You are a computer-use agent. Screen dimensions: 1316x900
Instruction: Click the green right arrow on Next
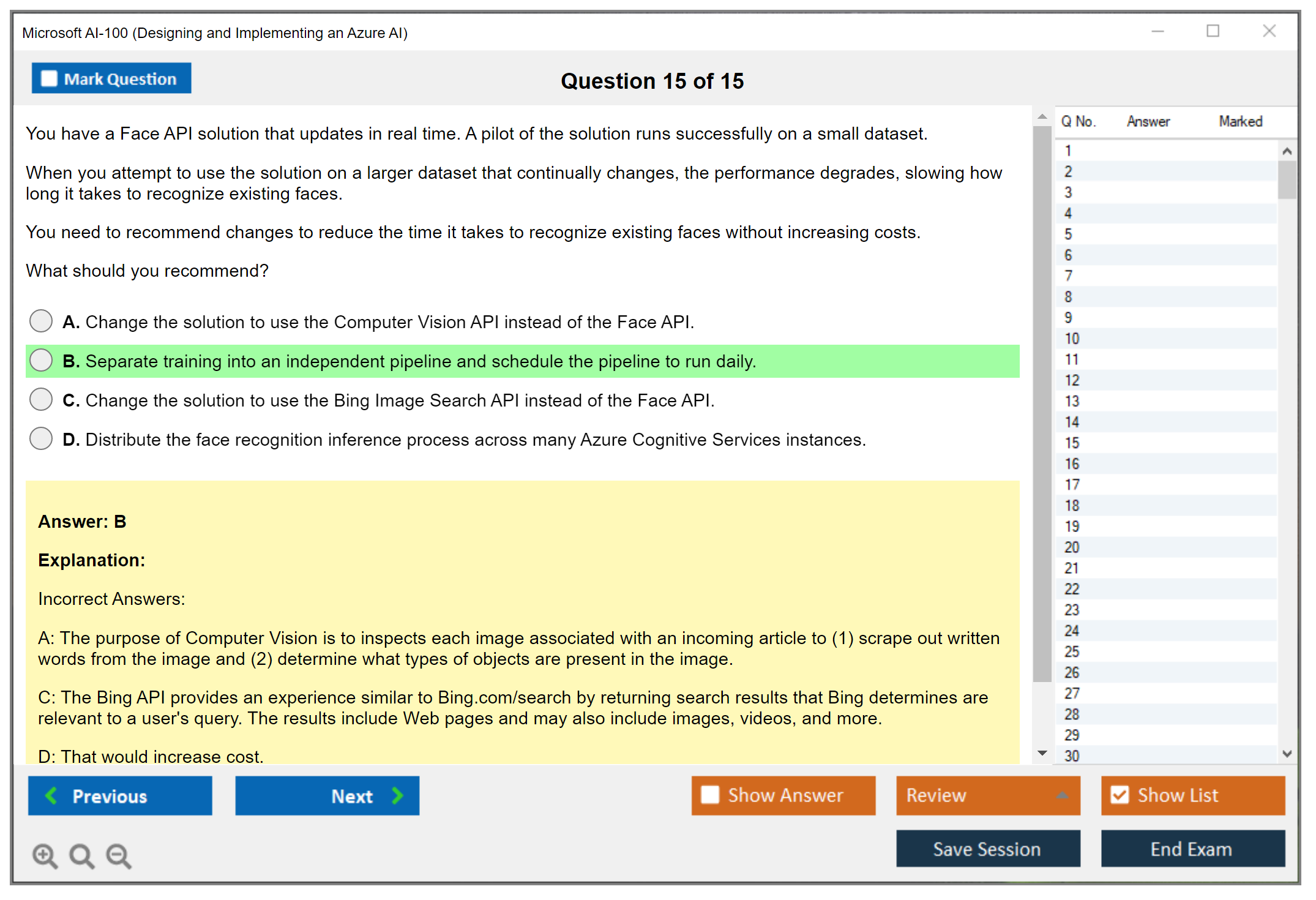[x=398, y=795]
